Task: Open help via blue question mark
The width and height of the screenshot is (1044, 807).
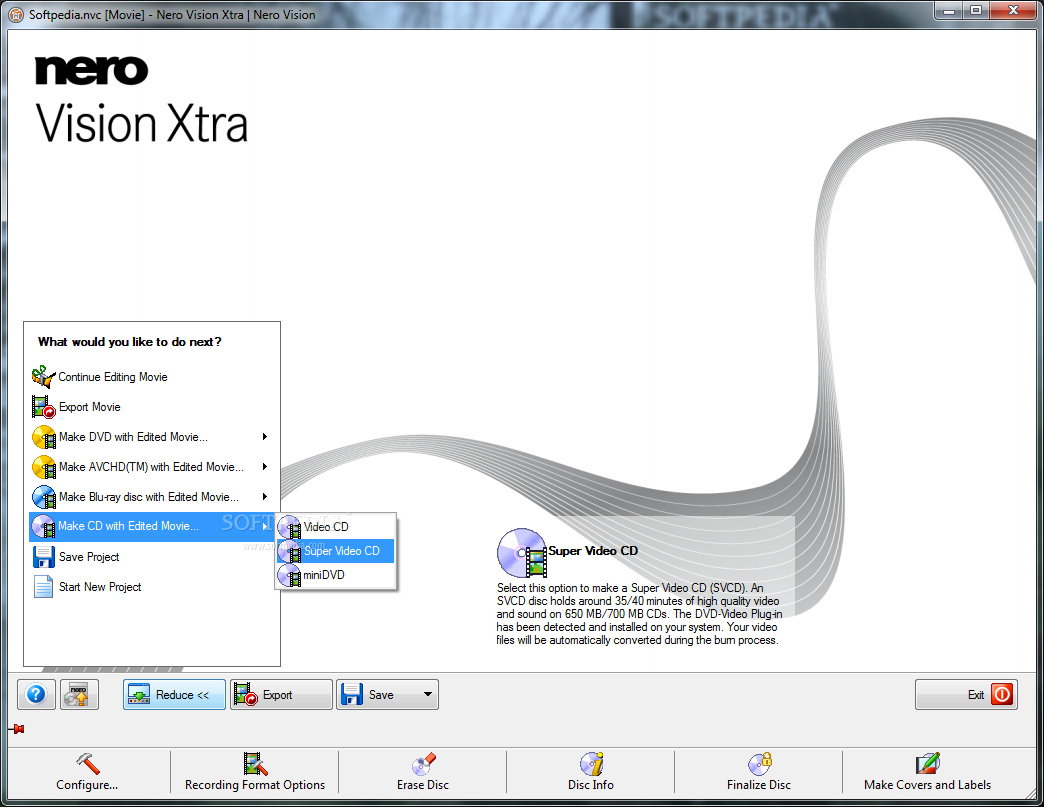Action: [36, 694]
